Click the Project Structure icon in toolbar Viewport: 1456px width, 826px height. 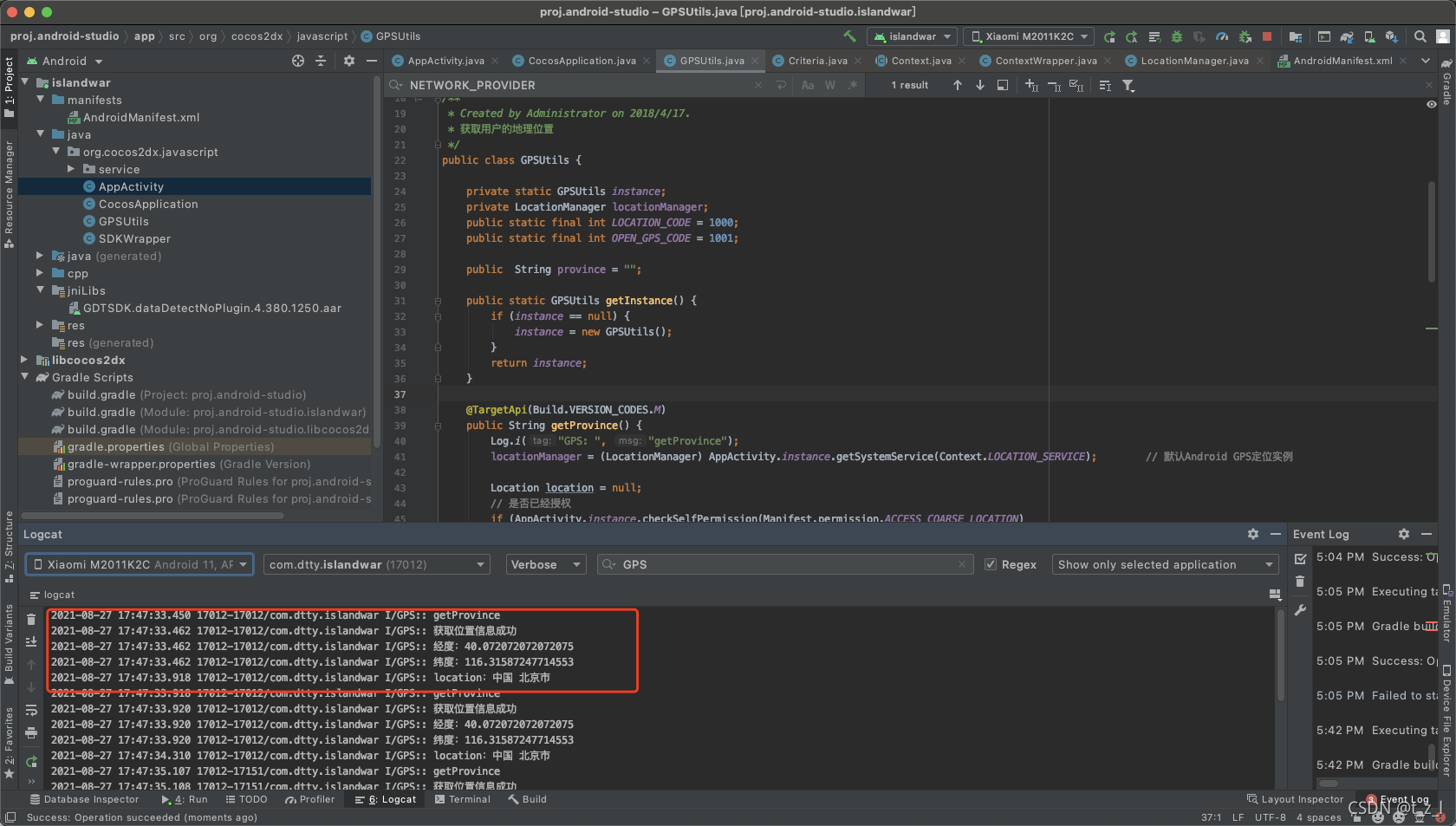point(1296,36)
